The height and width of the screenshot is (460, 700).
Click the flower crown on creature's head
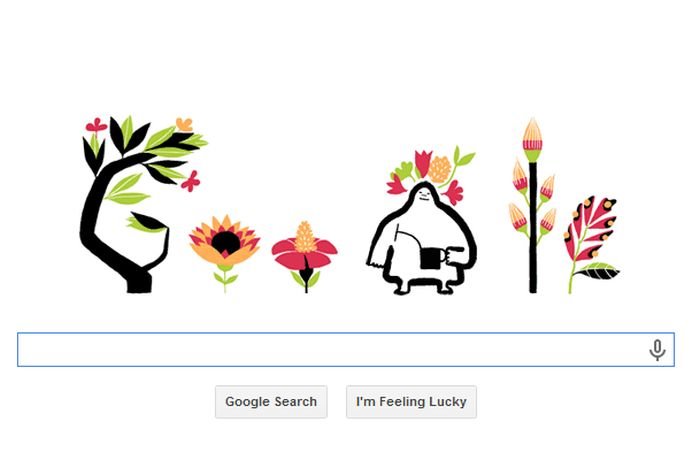click(x=429, y=174)
